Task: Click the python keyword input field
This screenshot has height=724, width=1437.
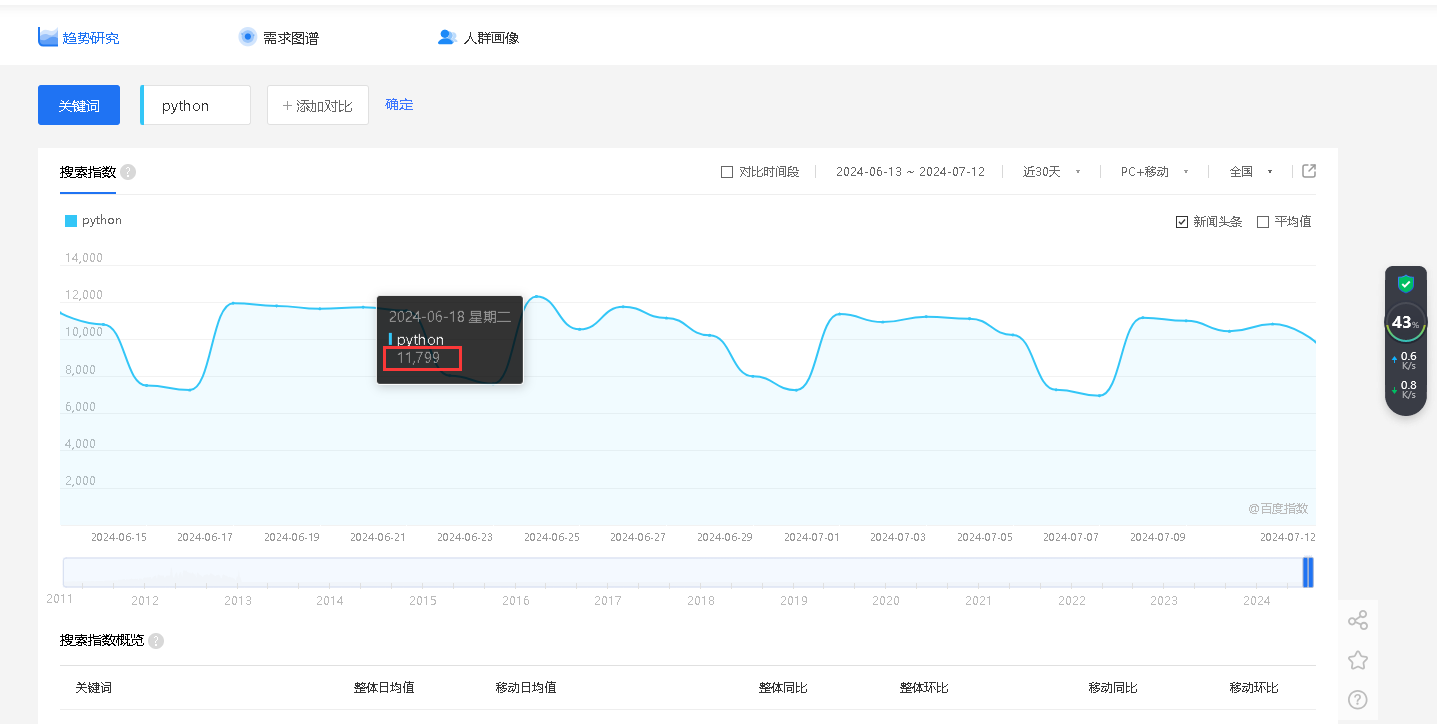Action: pos(197,105)
